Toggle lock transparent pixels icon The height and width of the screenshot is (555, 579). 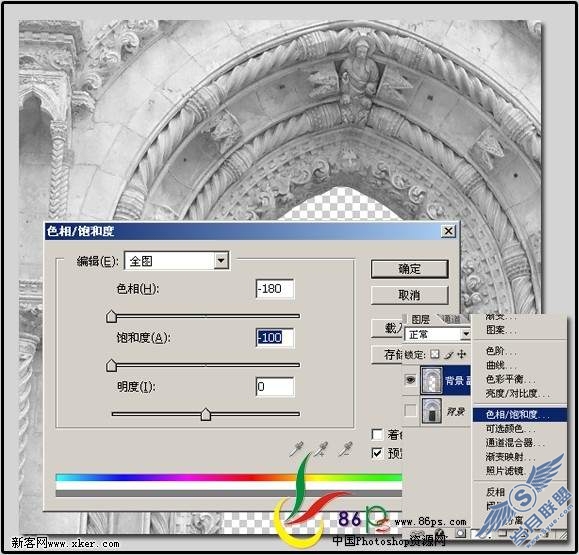(435, 354)
